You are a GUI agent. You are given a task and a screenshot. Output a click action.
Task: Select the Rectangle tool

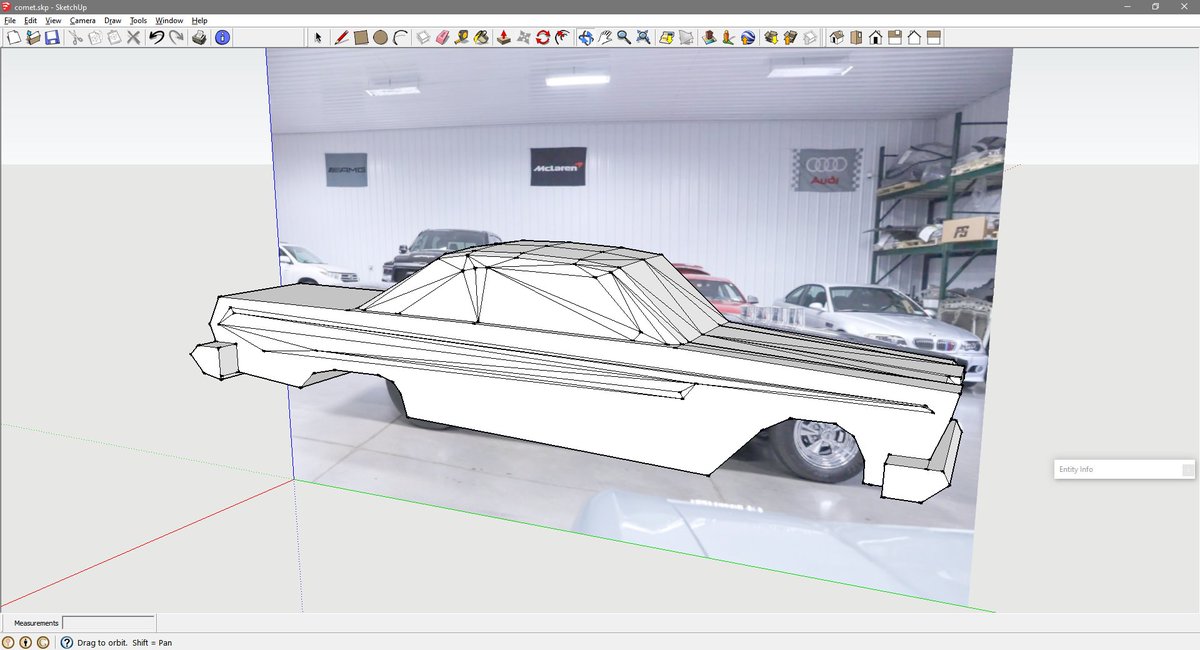(x=361, y=38)
